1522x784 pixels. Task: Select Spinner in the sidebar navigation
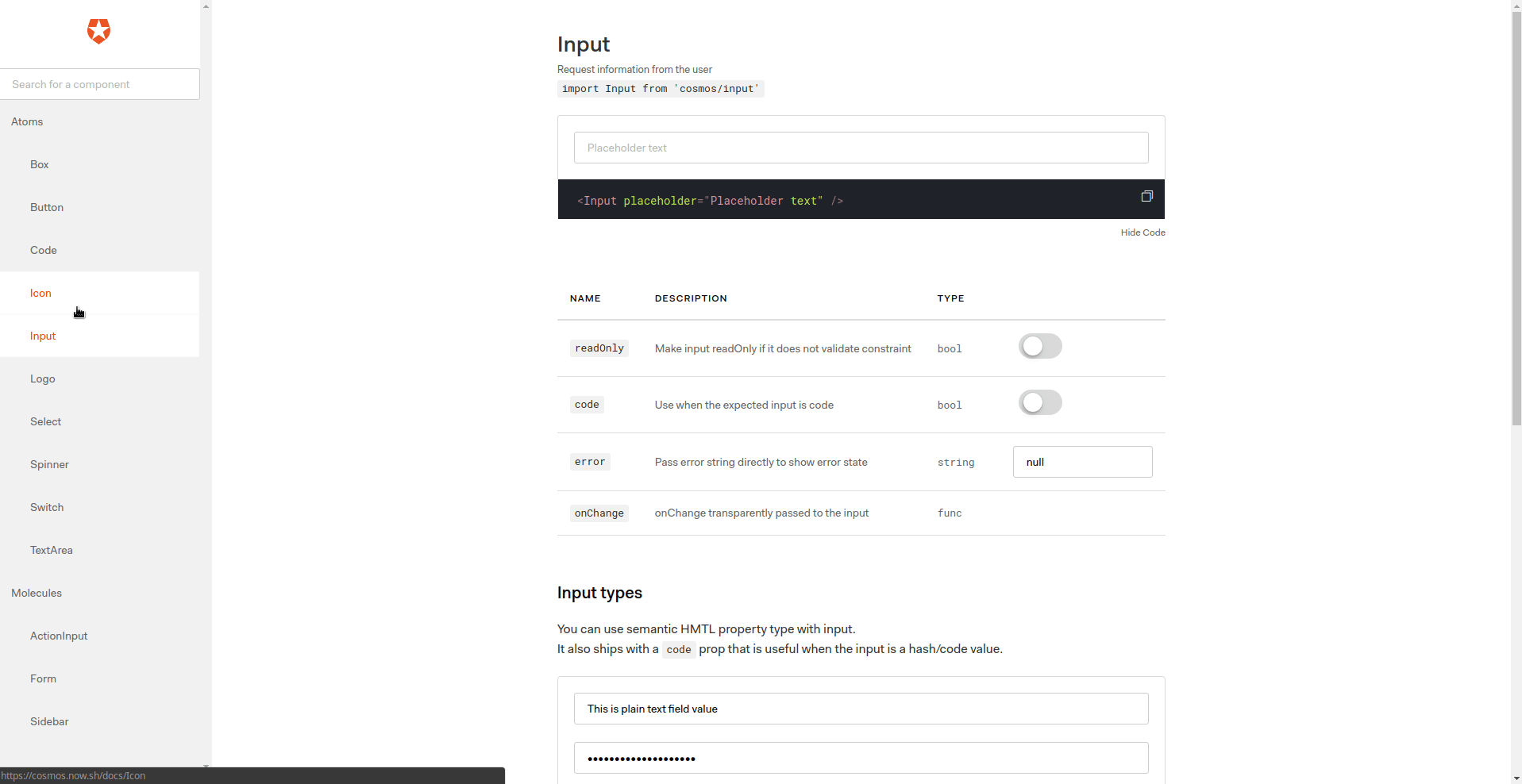point(49,464)
